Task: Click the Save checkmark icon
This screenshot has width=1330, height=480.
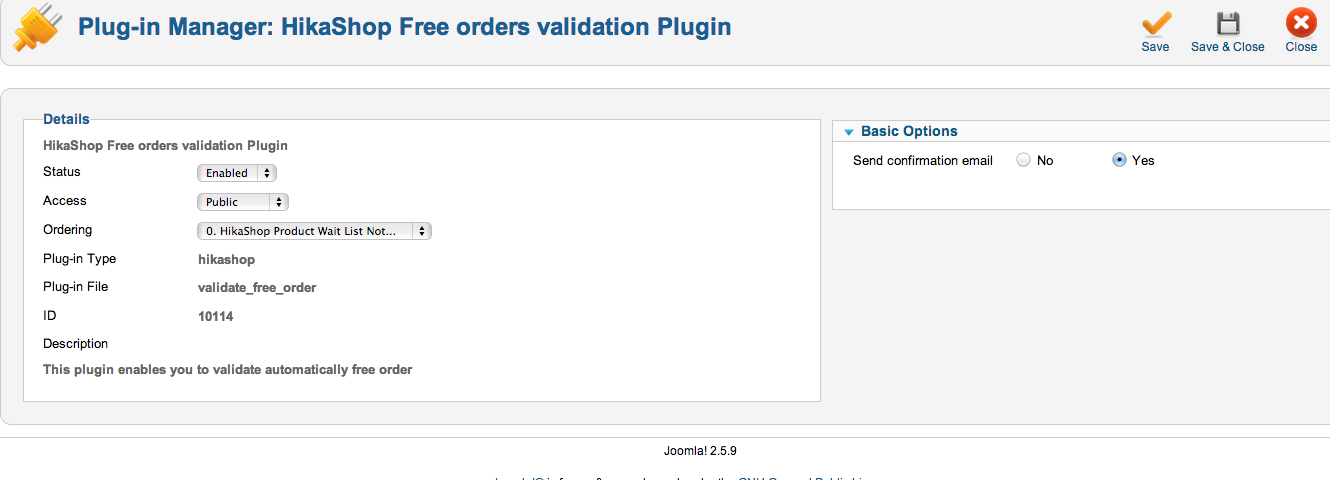Action: pos(1155,25)
